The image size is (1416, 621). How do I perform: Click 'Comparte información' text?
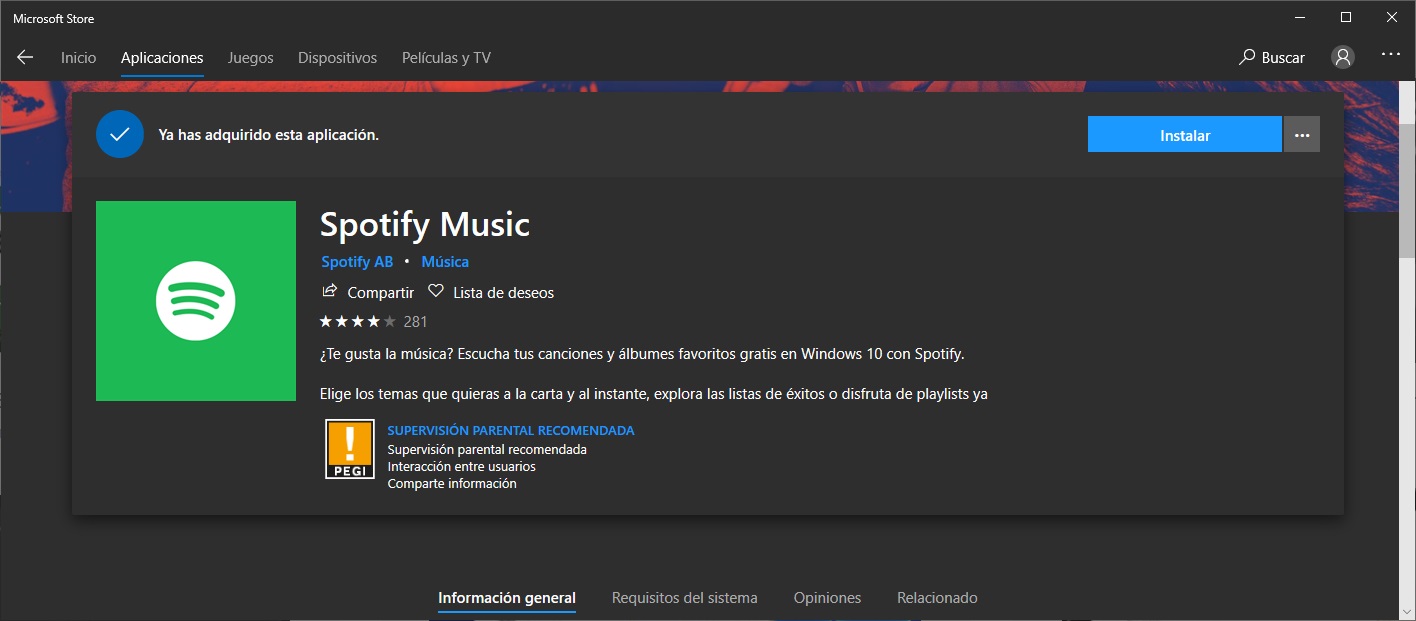pyautogui.click(x=452, y=483)
